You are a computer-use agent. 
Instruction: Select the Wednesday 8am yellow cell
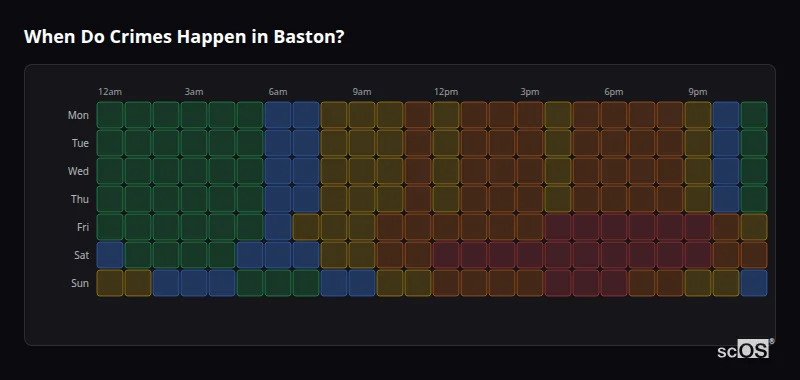(334, 171)
